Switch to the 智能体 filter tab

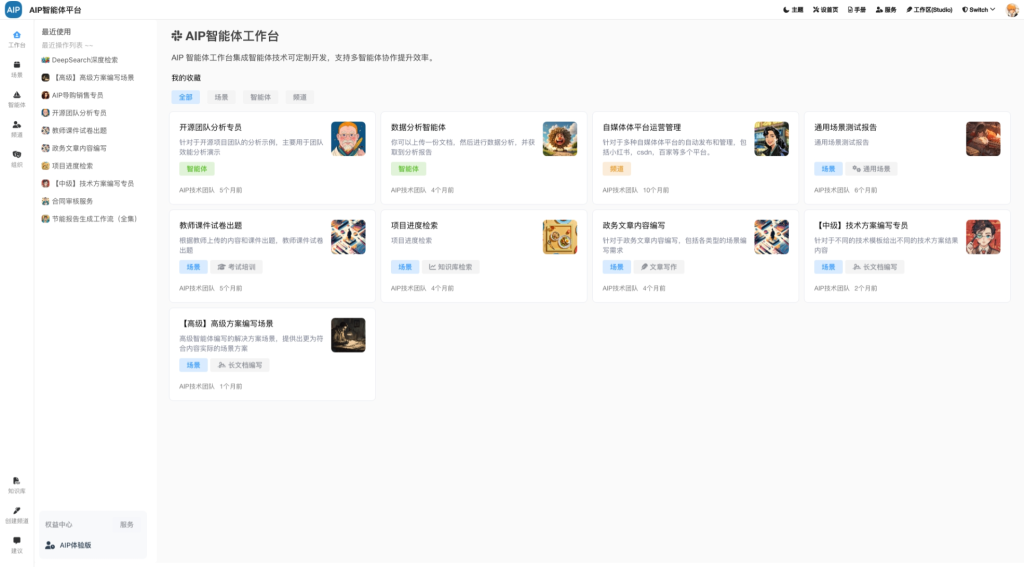point(260,97)
